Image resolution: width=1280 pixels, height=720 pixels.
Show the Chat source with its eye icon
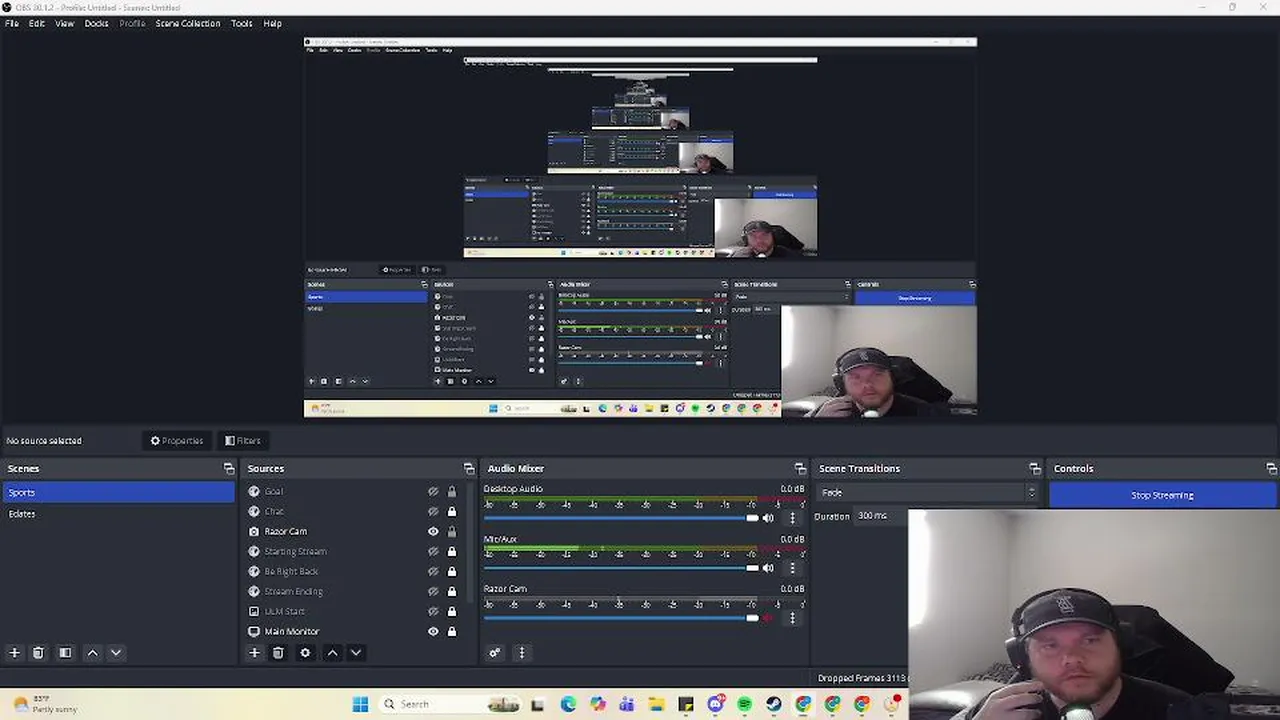pyautogui.click(x=433, y=511)
